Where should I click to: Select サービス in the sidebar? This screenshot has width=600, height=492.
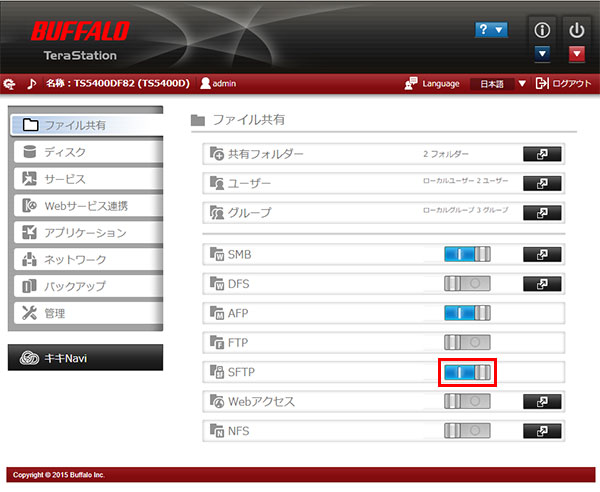point(88,179)
